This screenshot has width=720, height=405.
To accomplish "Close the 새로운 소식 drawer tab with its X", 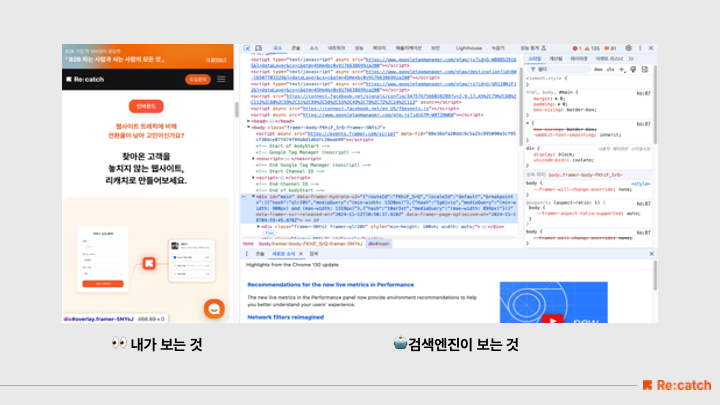I will tap(301, 254).
